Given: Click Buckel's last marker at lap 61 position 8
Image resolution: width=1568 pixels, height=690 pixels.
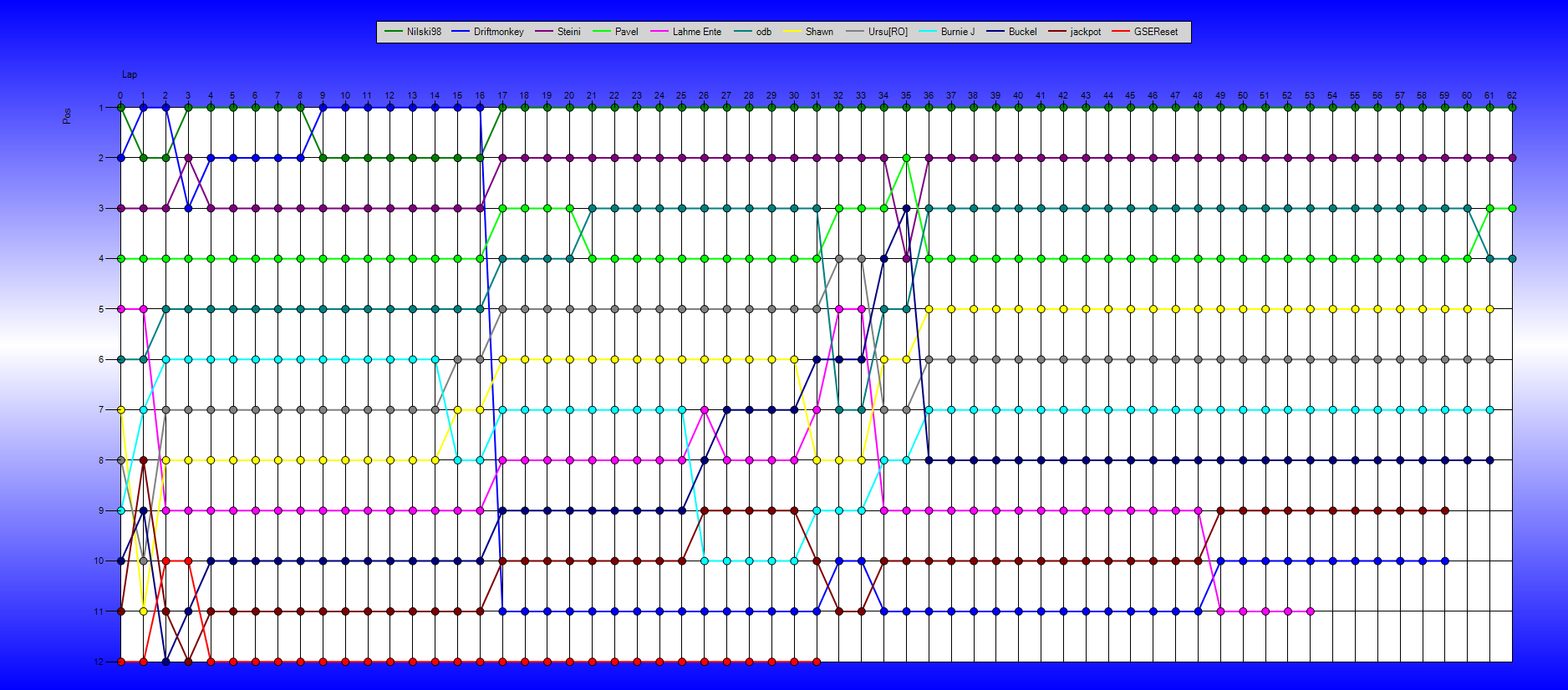Looking at the screenshot, I should [x=1489, y=460].
